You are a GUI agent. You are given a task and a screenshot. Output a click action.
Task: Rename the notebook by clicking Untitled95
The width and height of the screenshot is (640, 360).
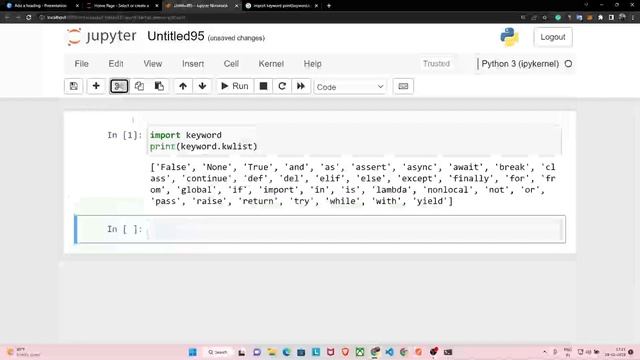[x=176, y=36]
